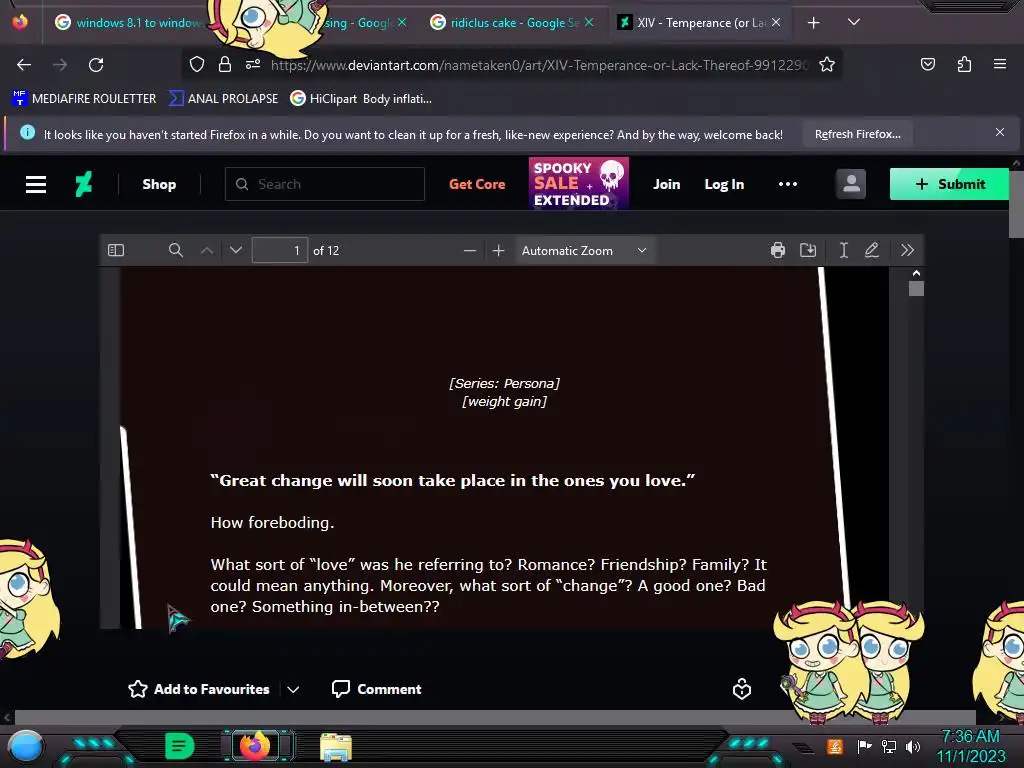Open the green notes app in taskbar

[179, 746]
